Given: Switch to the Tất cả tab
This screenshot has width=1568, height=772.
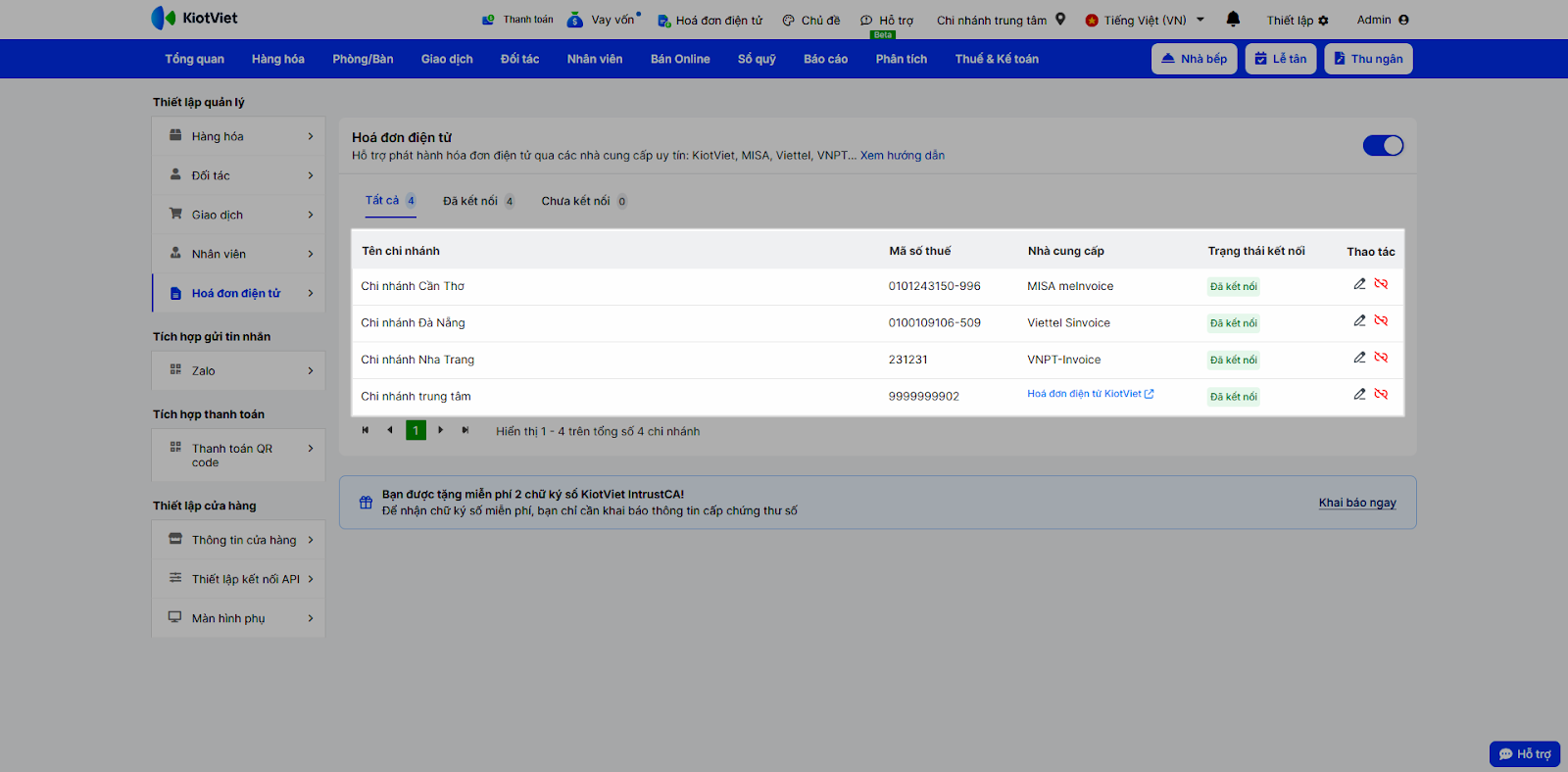Looking at the screenshot, I should 391,201.
